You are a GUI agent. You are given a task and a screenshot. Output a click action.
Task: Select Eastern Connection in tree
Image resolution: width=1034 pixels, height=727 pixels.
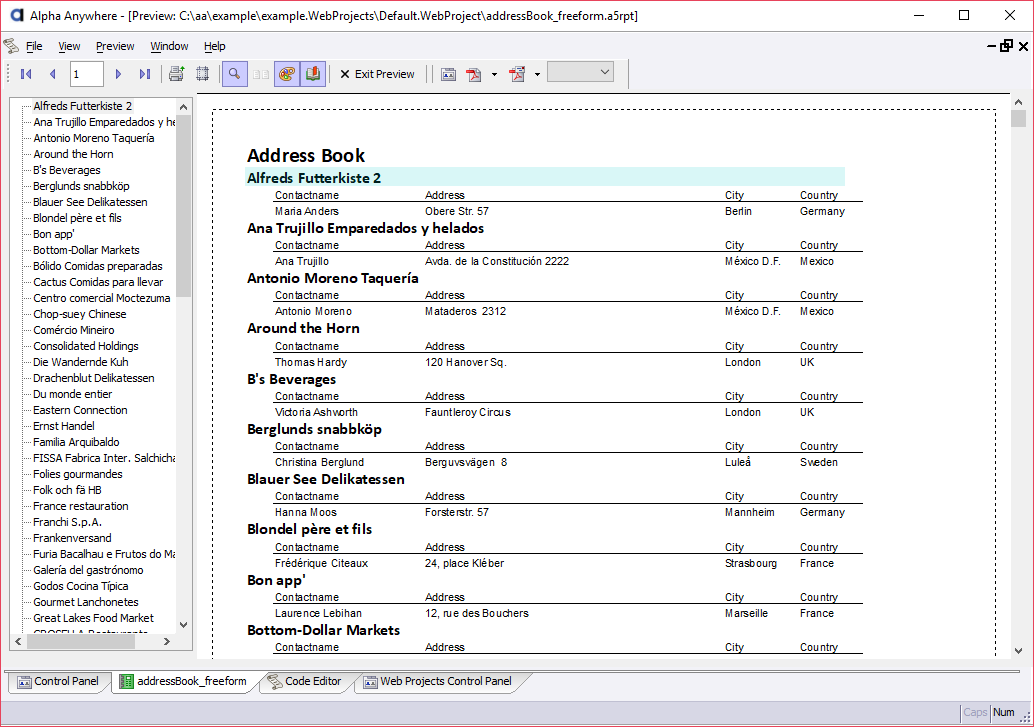pos(80,410)
